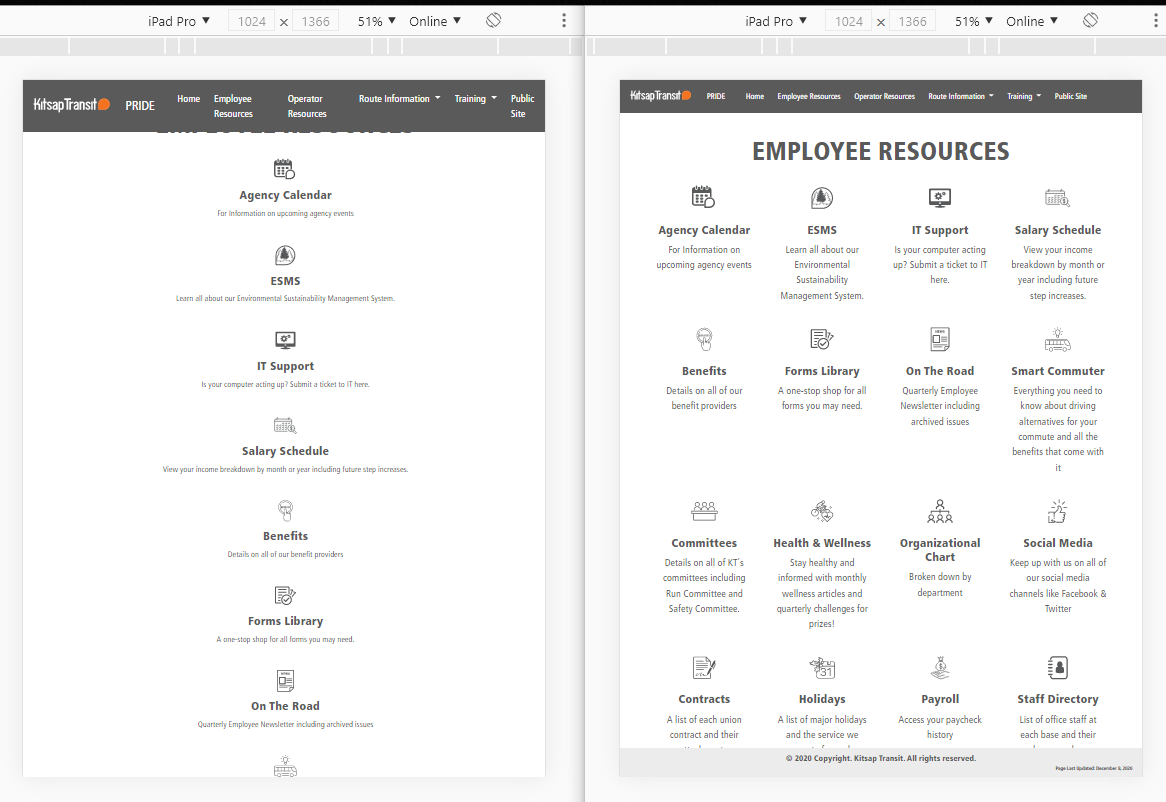Open Training menu in the left pane navbar
Screen dimensions: 1166x802
[475, 99]
